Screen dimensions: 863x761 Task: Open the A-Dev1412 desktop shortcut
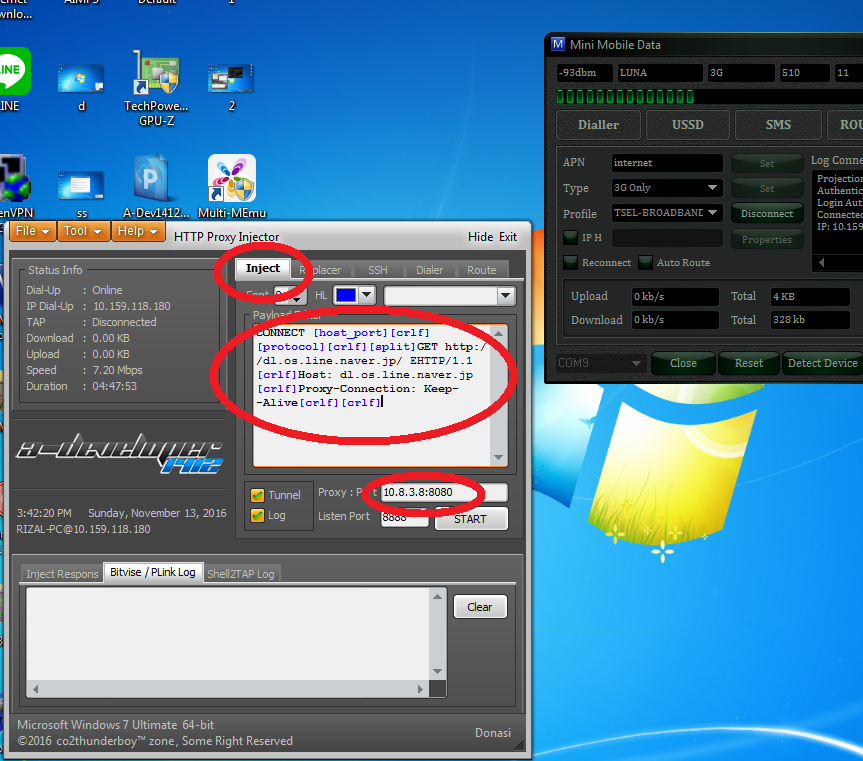coord(152,175)
